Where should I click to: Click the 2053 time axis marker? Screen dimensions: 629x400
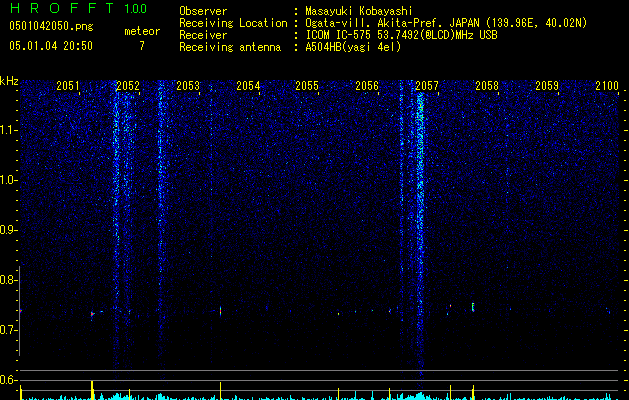pos(188,86)
